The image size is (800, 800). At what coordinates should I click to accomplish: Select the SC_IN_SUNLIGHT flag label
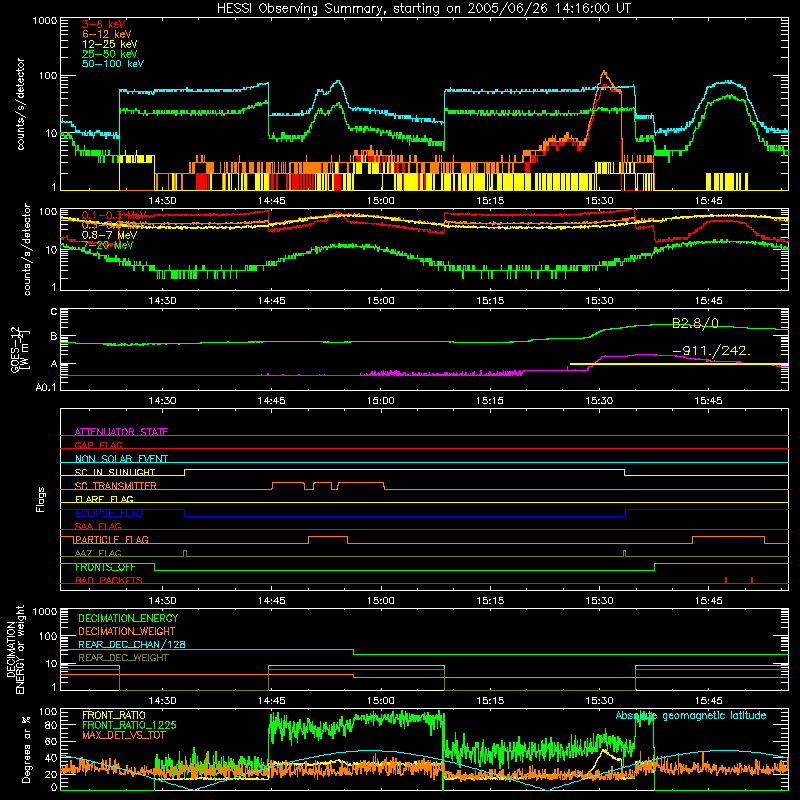tap(115, 472)
